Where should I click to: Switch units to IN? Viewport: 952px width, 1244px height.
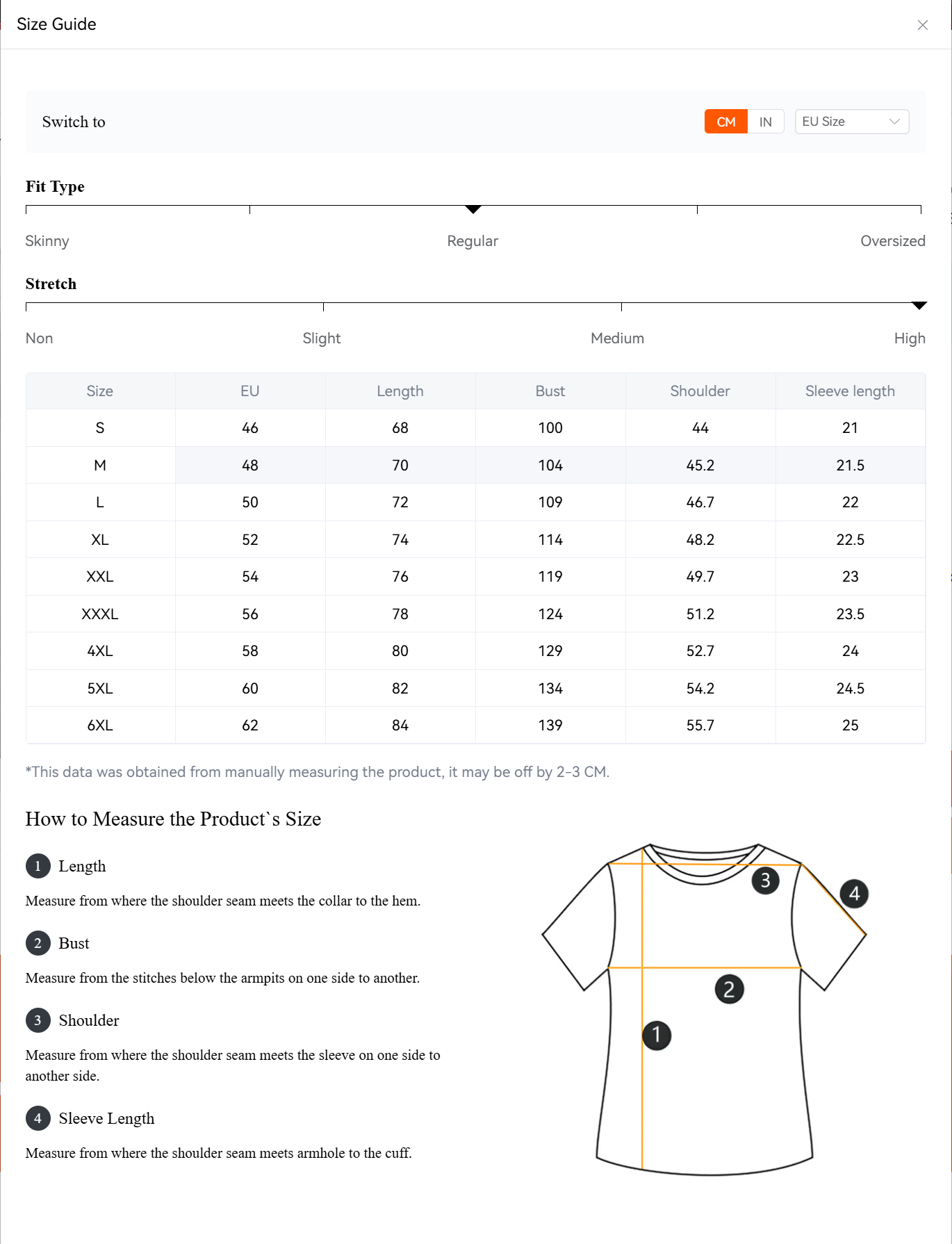click(765, 122)
